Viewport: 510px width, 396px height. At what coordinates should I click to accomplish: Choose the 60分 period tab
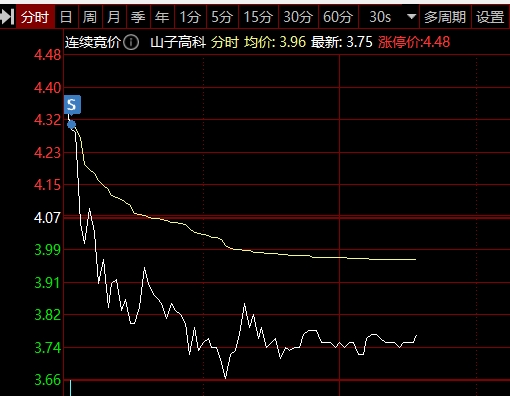coord(338,17)
